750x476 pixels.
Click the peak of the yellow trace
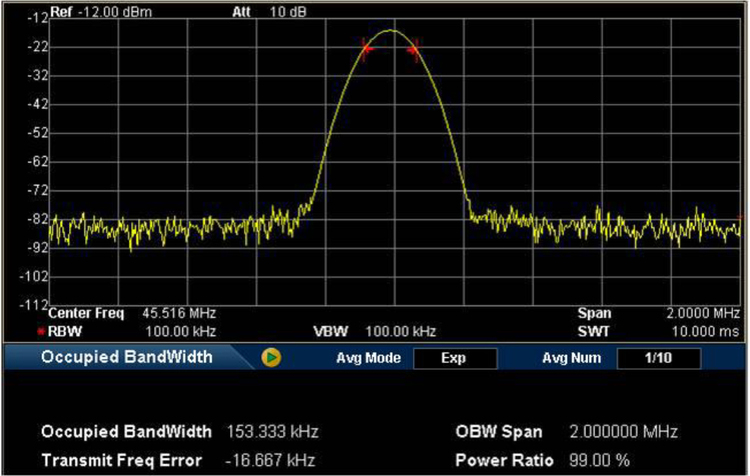click(x=390, y=31)
